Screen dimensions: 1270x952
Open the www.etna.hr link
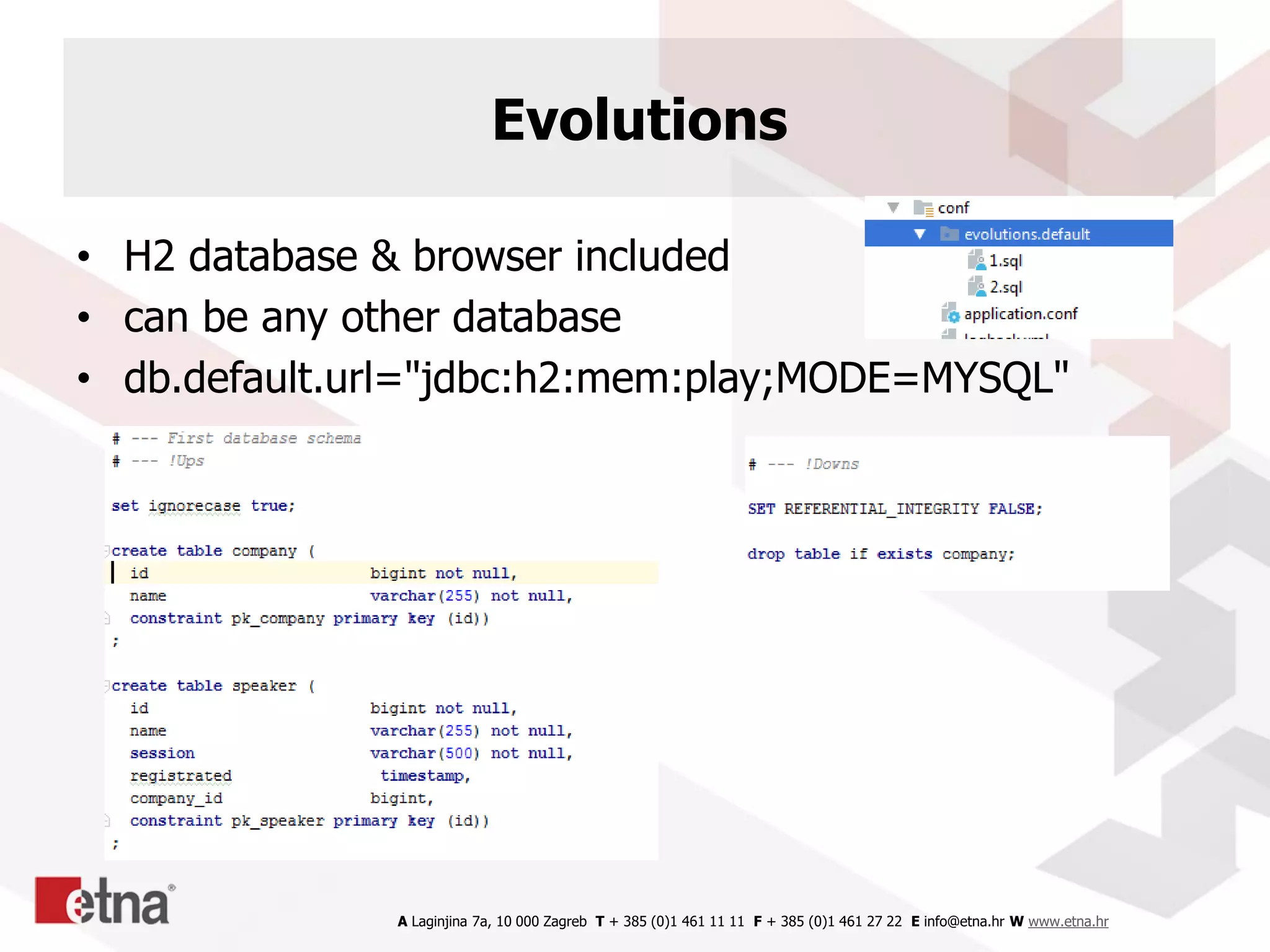pos(1068,922)
